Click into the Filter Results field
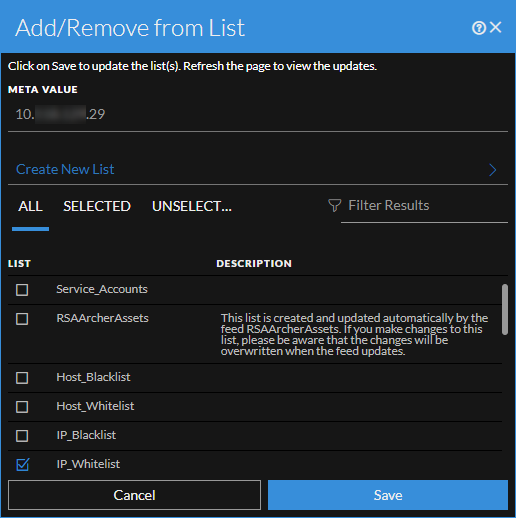Viewport: 516px width, 518px height. (x=424, y=206)
